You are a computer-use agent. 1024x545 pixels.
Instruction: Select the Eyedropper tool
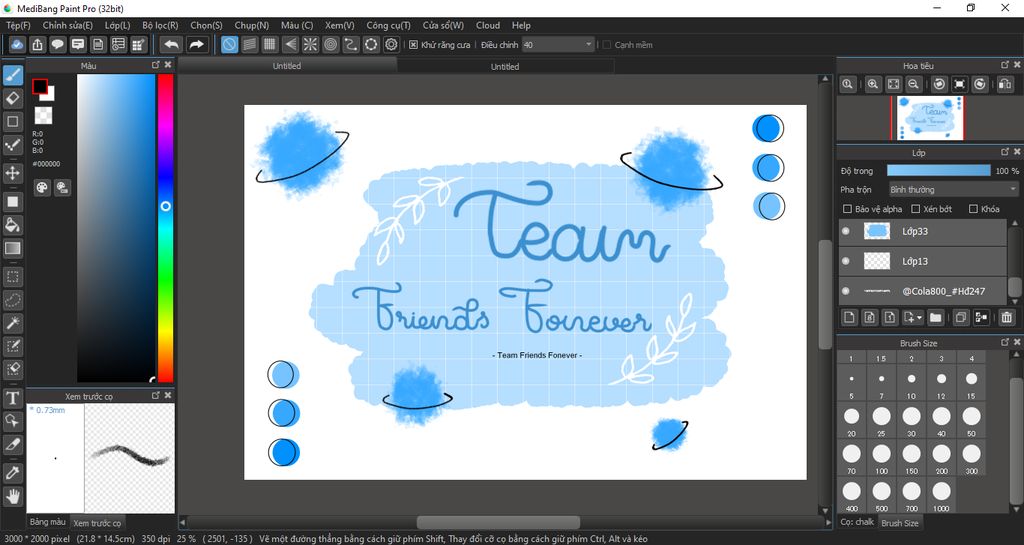point(12,473)
